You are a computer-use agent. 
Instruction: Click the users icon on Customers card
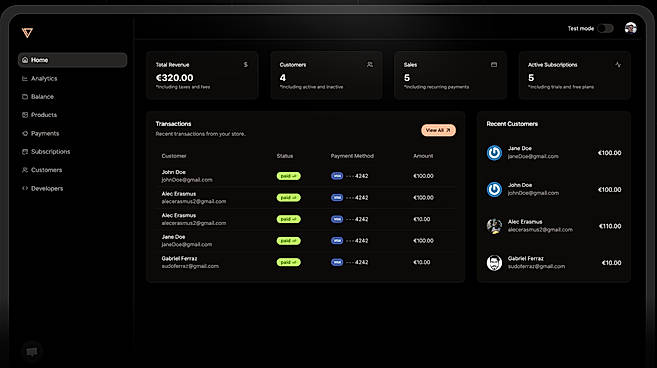pos(370,65)
